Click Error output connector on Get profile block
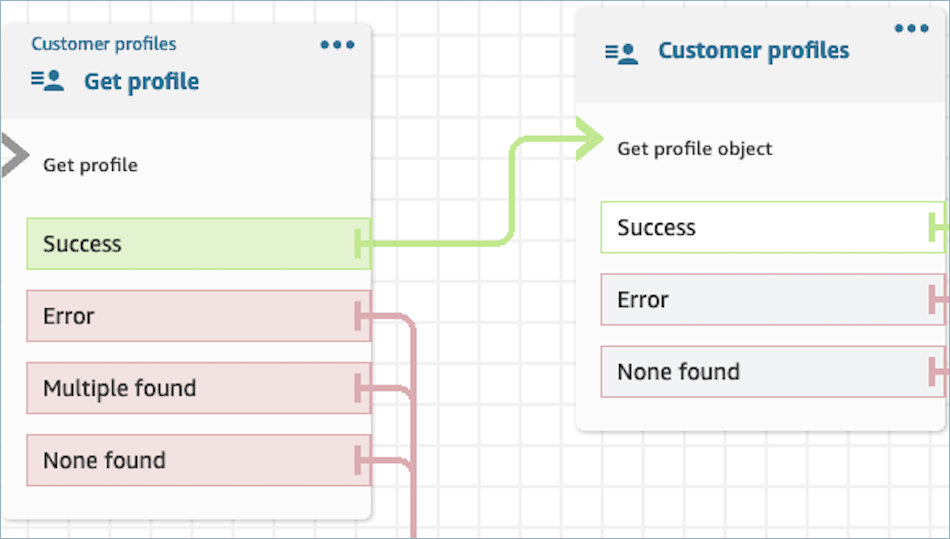The image size is (950, 539). pos(360,316)
